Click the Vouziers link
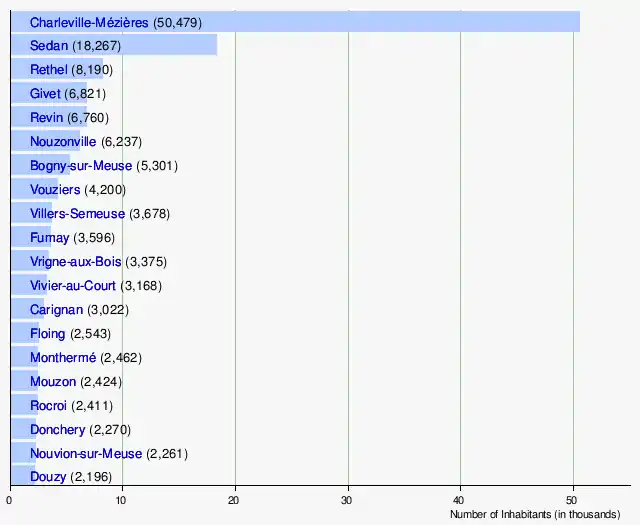640x525 pixels. pyautogui.click(x=55, y=190)
